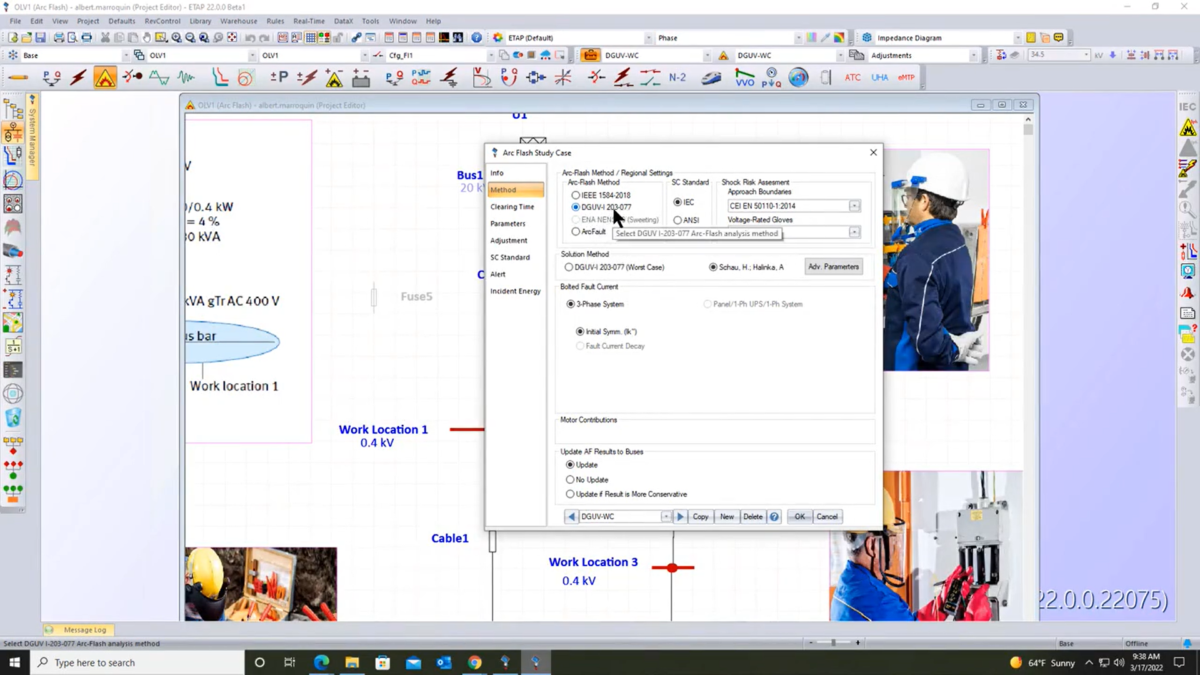Click the Adv. Parameters button
Screen dimensions: 1200x675
(833, 267)
